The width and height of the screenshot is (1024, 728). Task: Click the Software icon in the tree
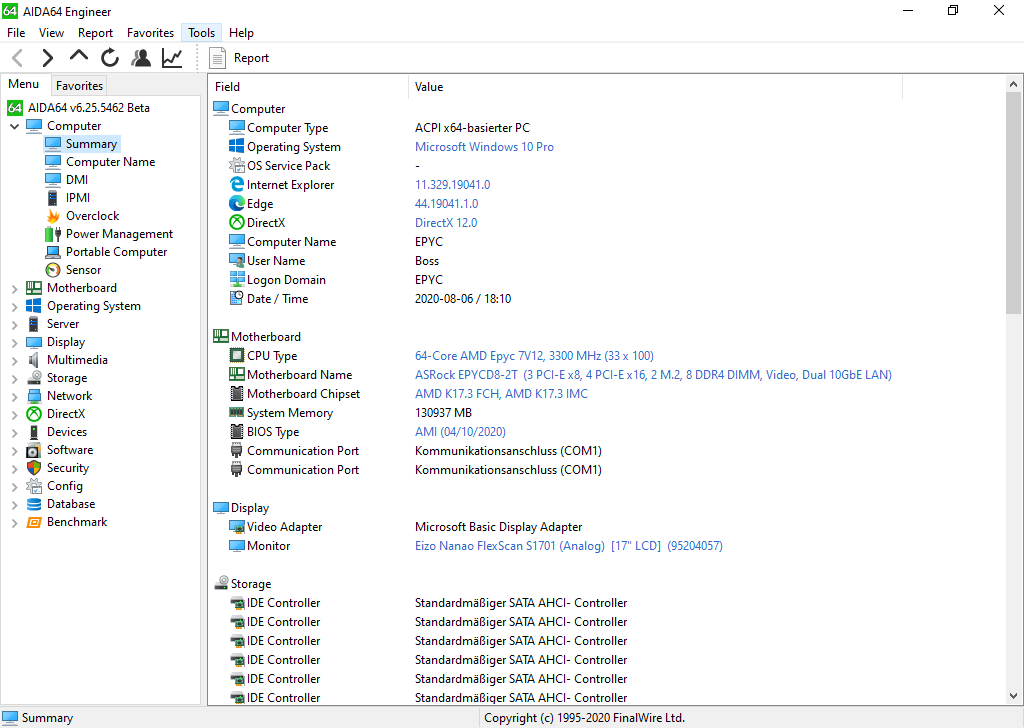coord(34,451)
